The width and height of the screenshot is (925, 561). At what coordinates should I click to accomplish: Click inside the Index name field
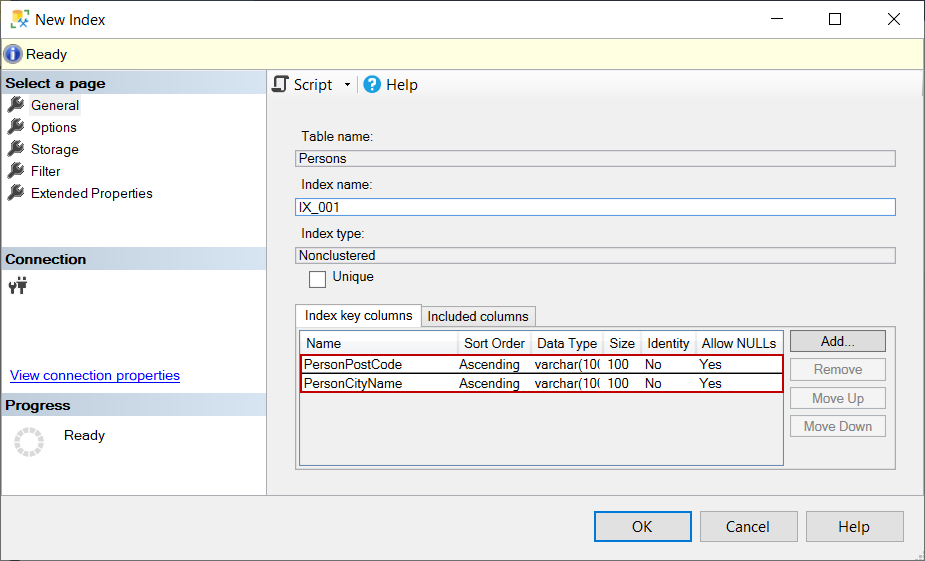coord(596,207)
